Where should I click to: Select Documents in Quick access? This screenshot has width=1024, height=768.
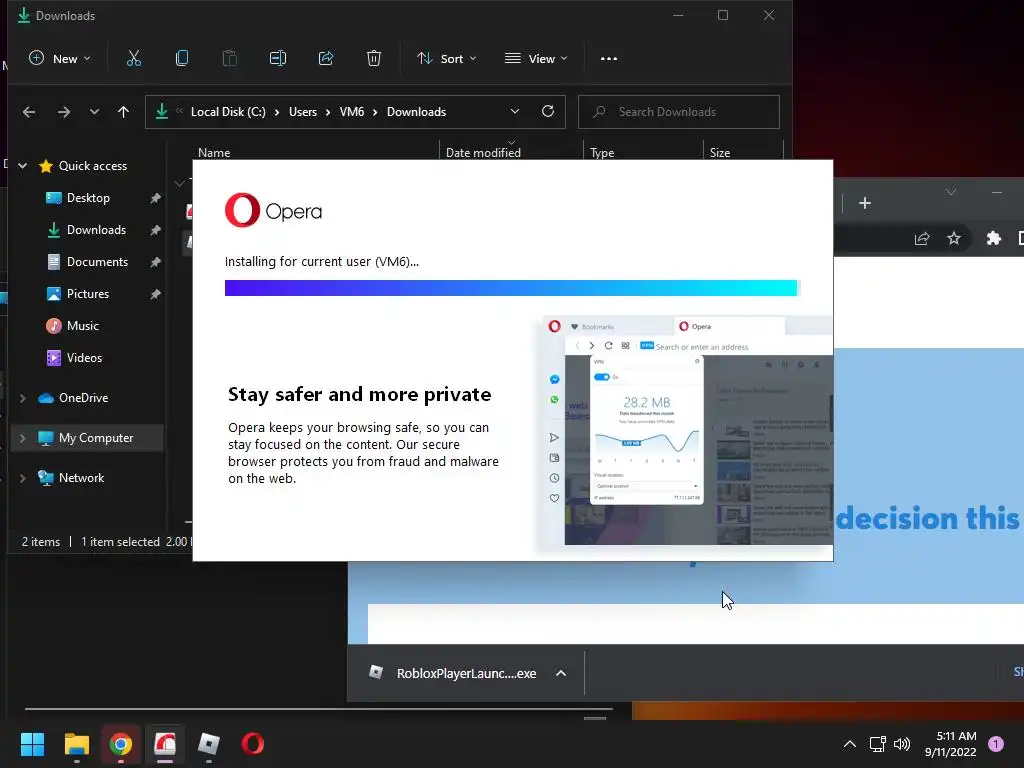97,262
